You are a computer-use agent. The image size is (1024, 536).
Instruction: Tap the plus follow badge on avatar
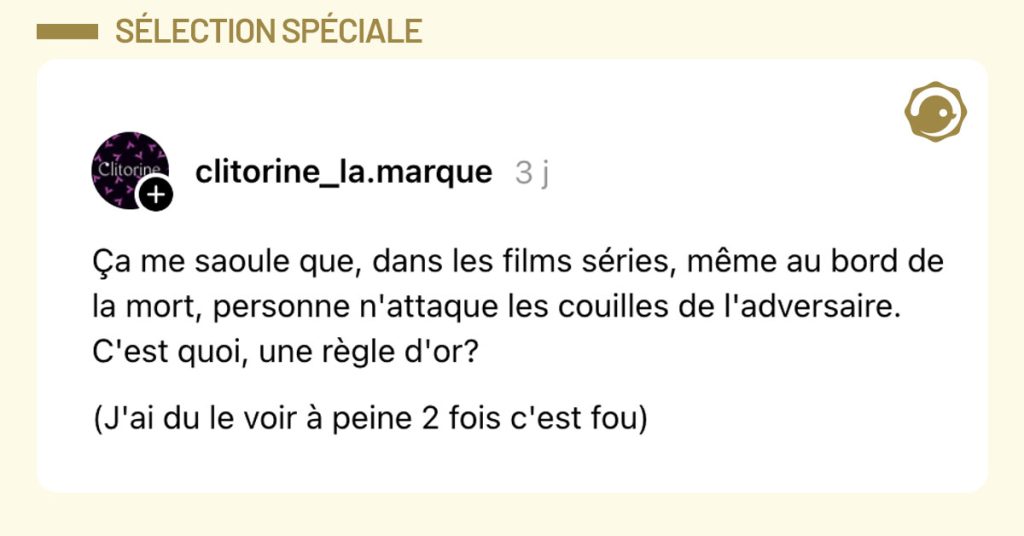click(x=155, y=195)
